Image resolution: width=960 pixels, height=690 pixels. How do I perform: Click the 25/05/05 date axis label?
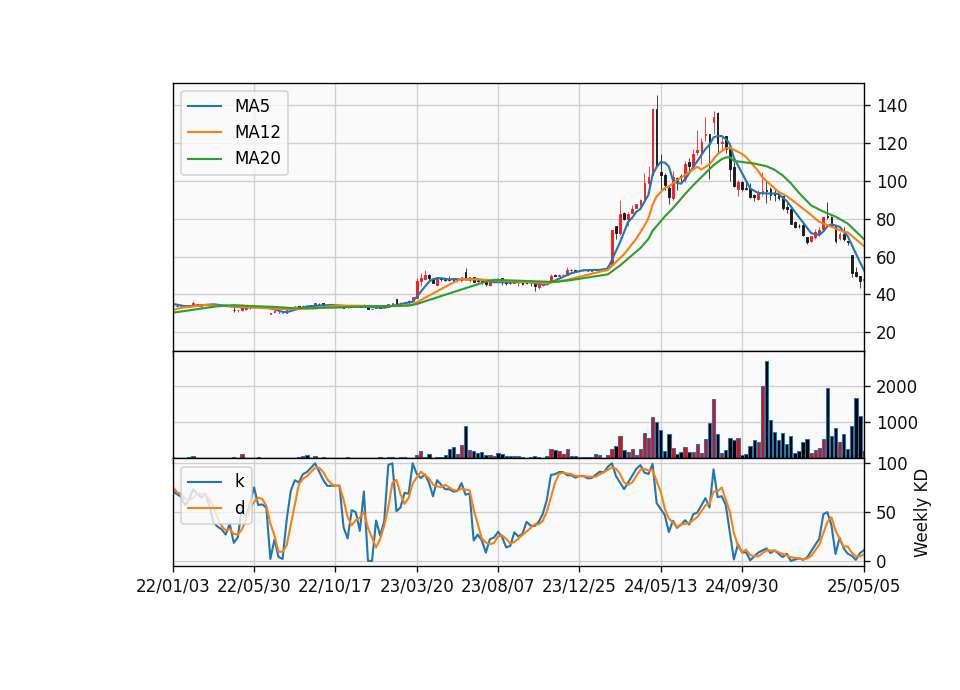pyautogui.click(x=864, y=586)
